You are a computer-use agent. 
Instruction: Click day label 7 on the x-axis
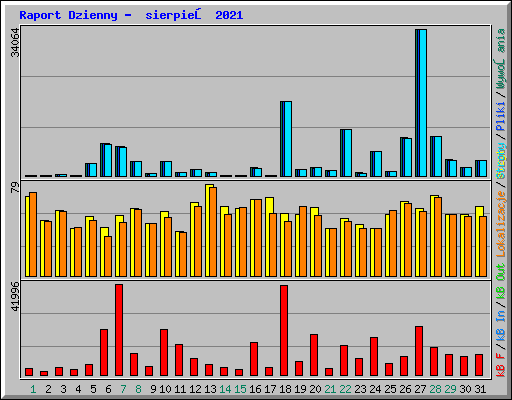(x=123, y=389)
